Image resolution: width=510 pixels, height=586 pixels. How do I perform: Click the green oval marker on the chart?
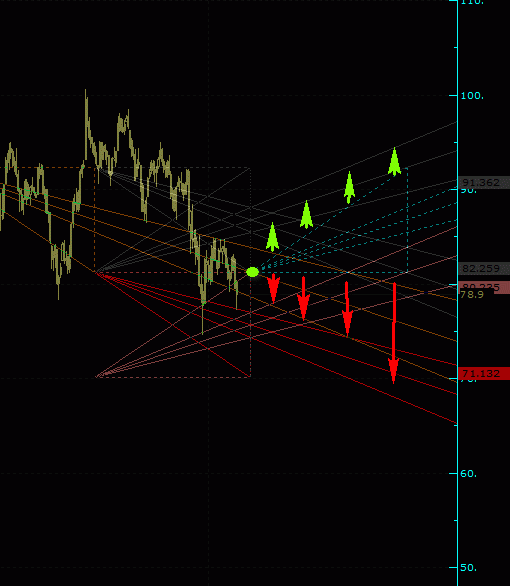pyautogui.click(x=253, y=272)
